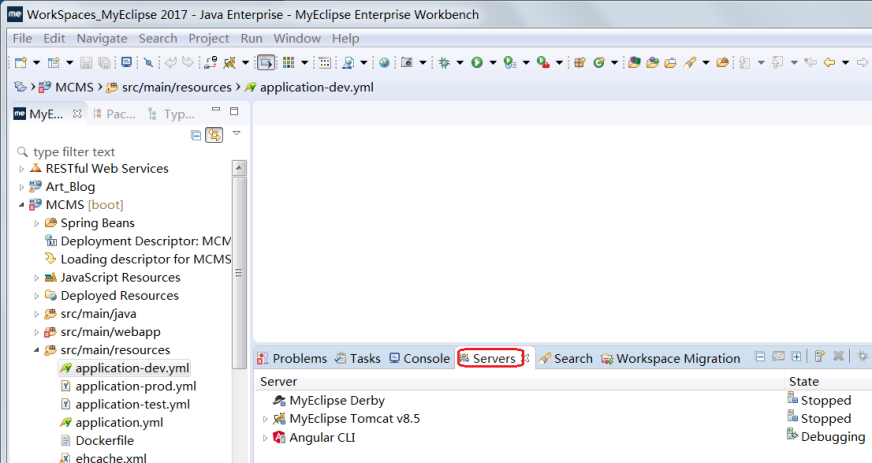The image size is (872, 463).
Task: Expand the src/main/java folder
Action: (x=37, y=314)
